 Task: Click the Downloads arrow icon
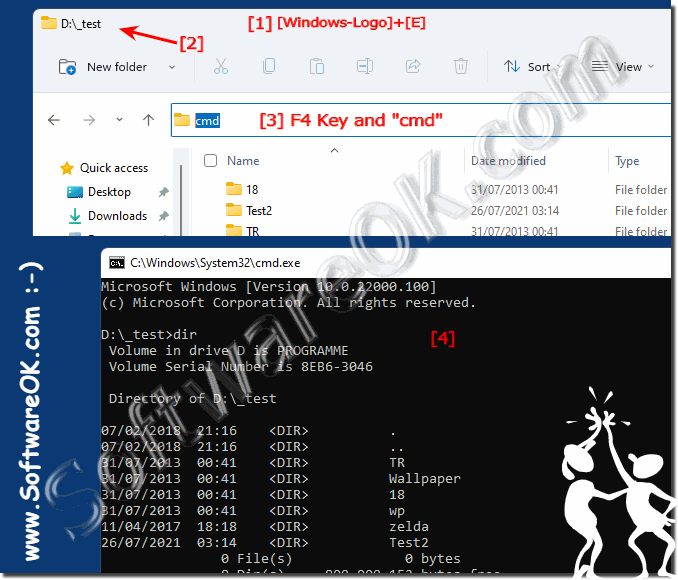coord(75,216)
